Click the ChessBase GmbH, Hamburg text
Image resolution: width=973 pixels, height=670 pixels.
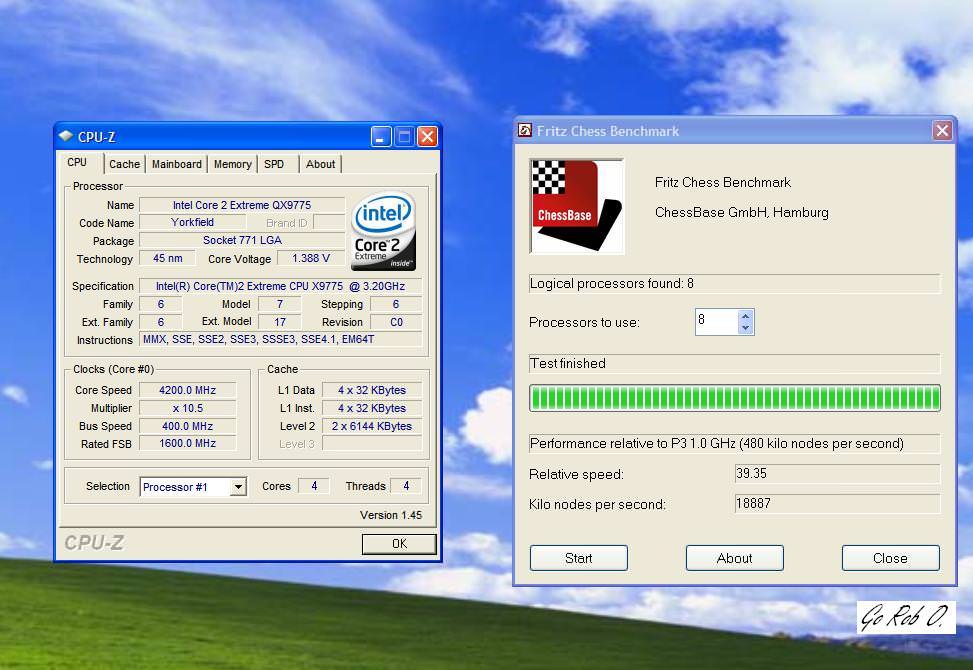tap(742, 212)
